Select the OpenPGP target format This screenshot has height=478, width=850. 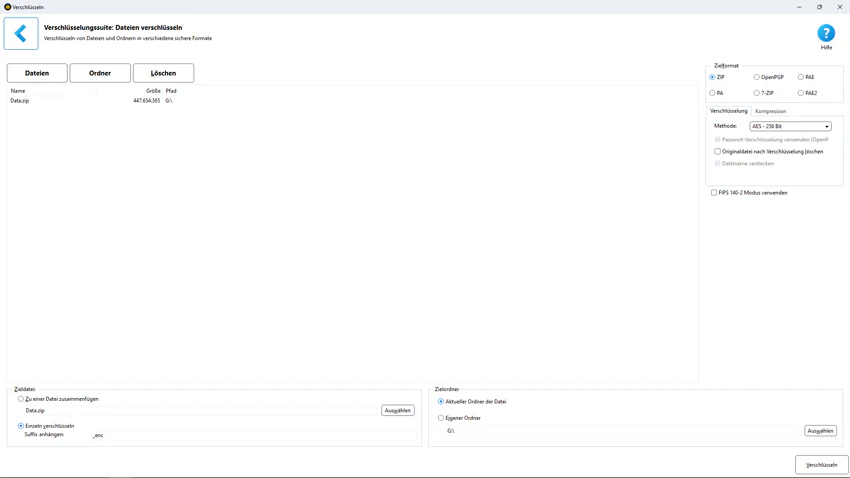[756, 77]
